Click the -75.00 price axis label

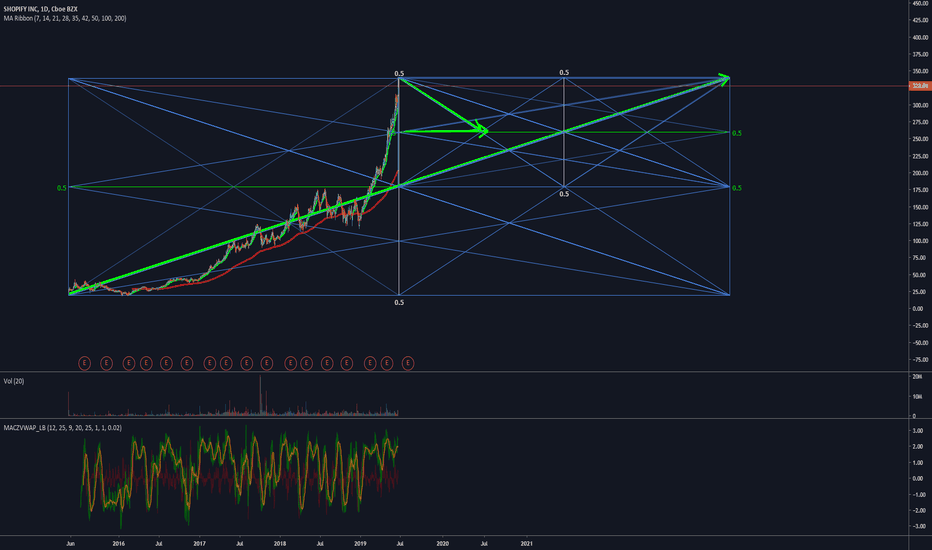(920, 360)
